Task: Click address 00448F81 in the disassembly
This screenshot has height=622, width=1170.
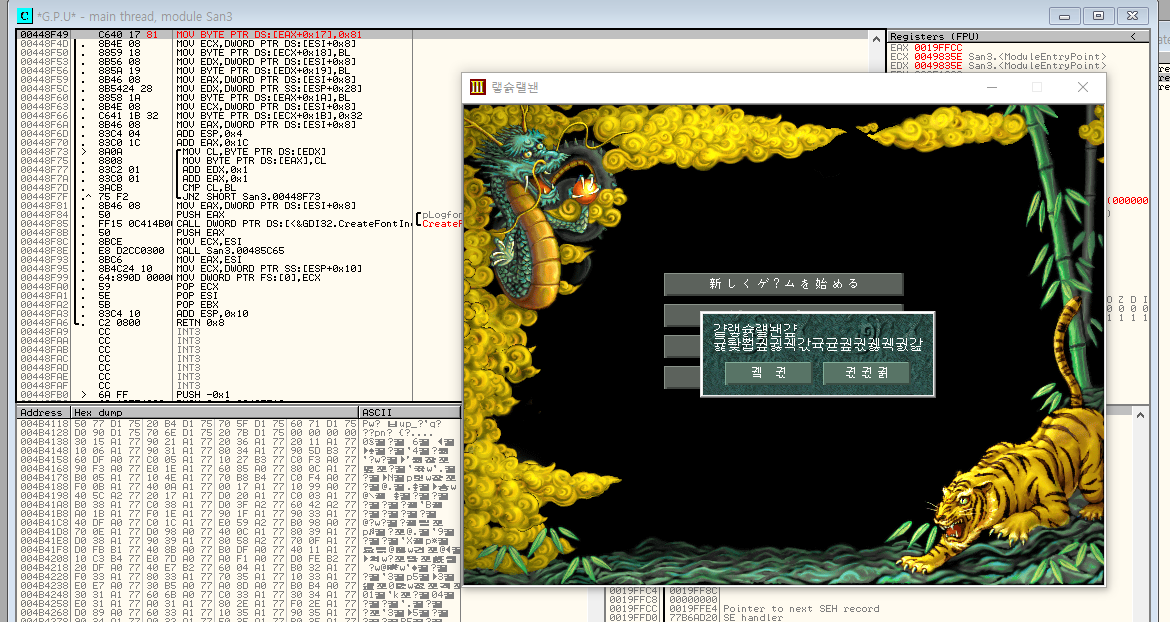Action: tap(45, 206)
